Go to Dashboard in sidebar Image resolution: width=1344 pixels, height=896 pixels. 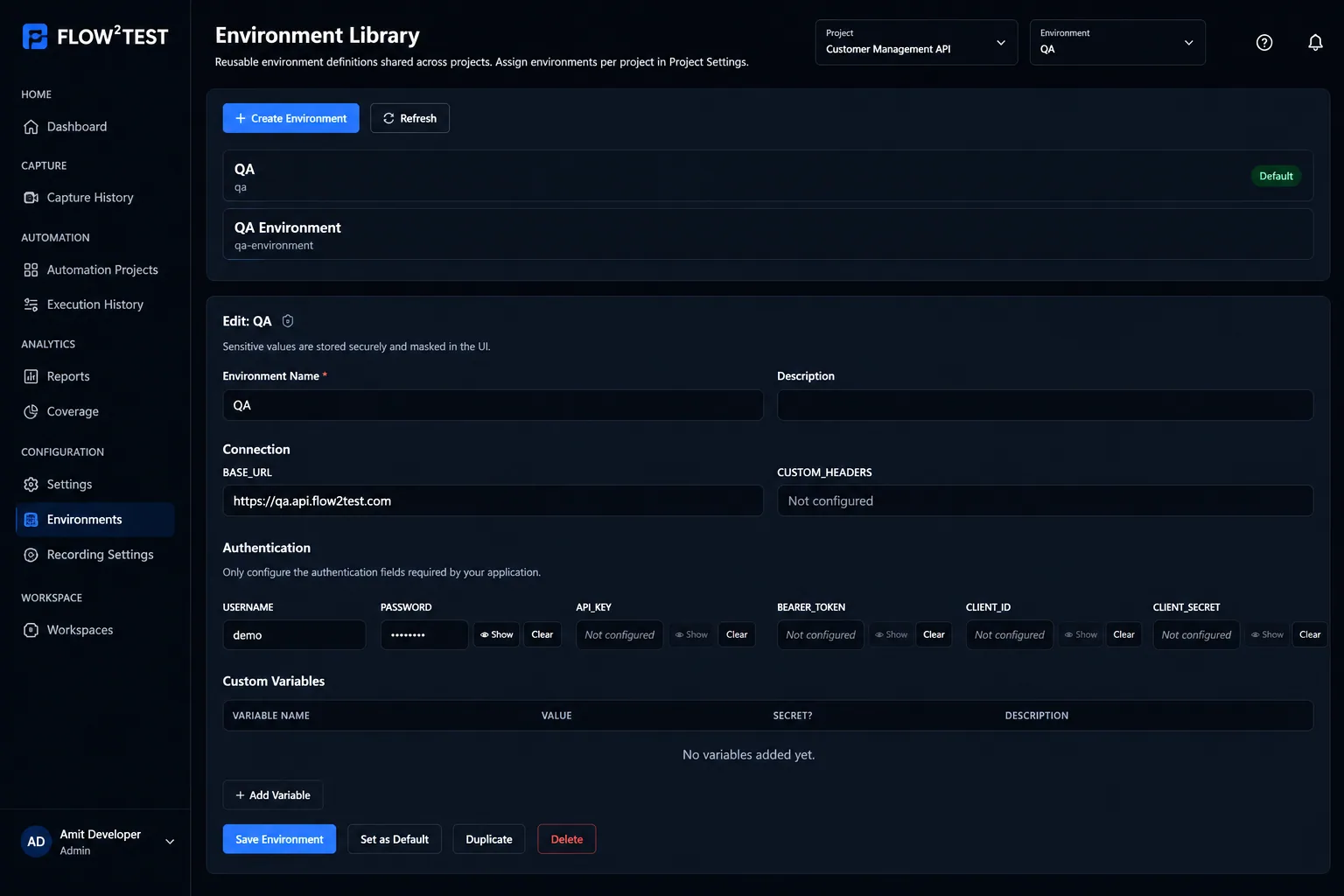click(x=77, y=127)
